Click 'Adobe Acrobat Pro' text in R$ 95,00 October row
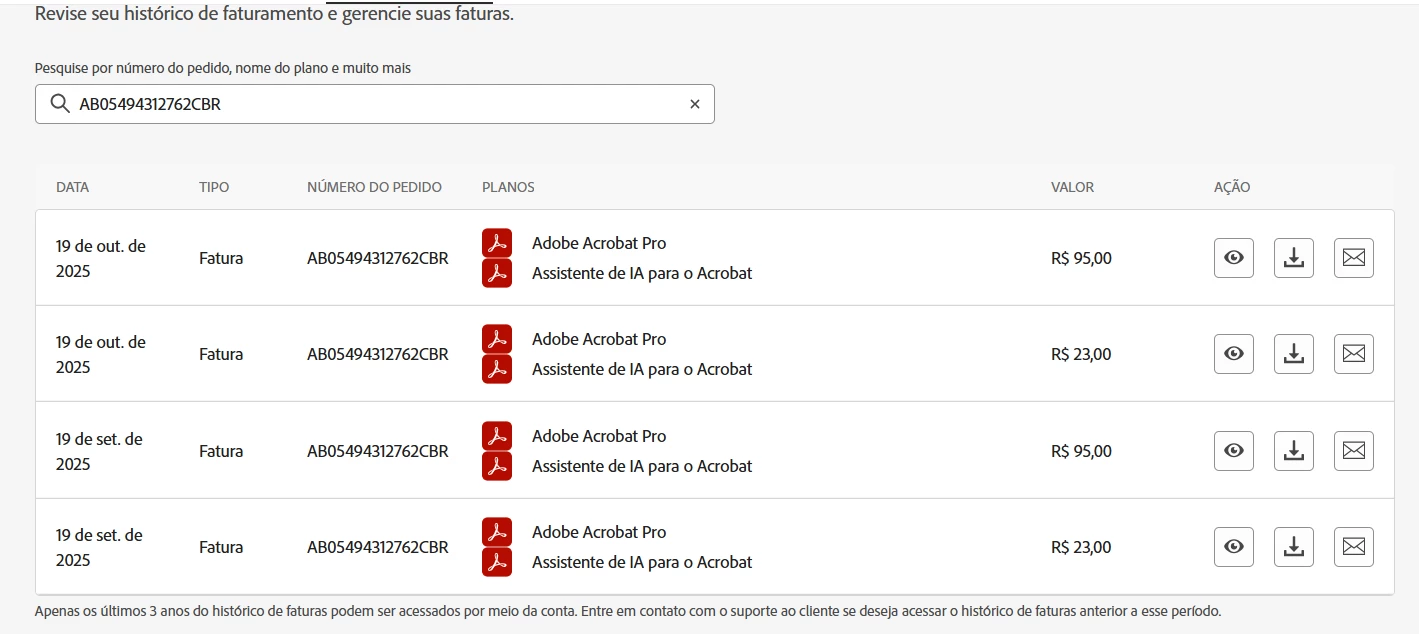Screen dimensions: 1419x634 (x=599, y=243)
